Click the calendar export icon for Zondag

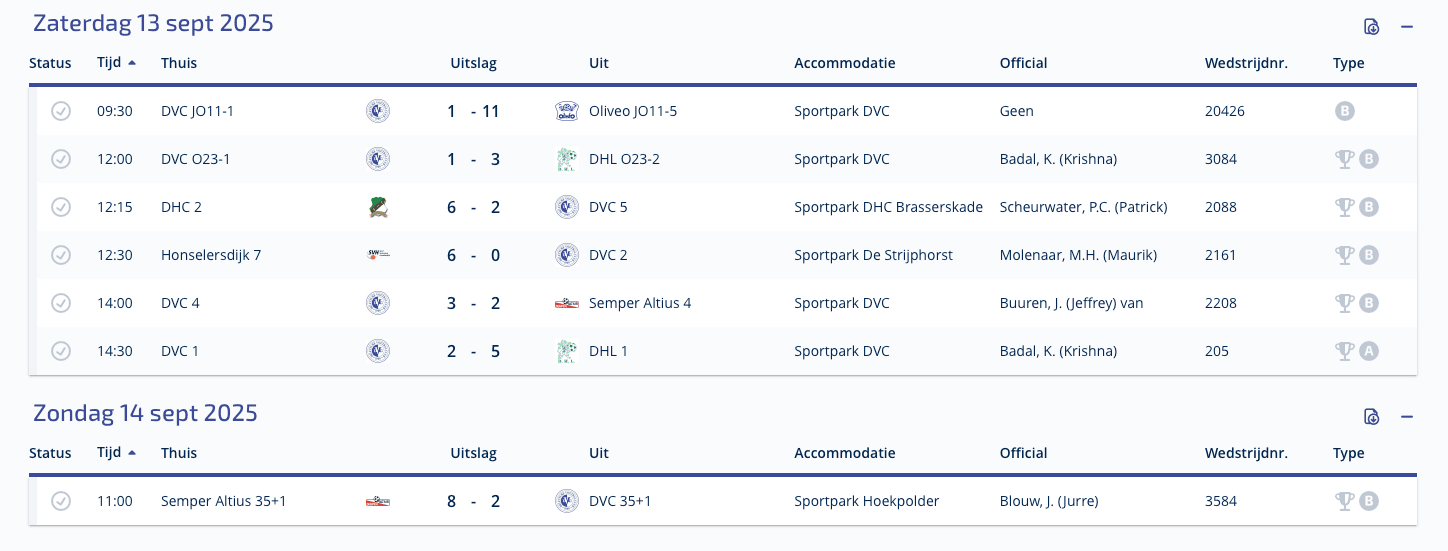pos(1372,417)
